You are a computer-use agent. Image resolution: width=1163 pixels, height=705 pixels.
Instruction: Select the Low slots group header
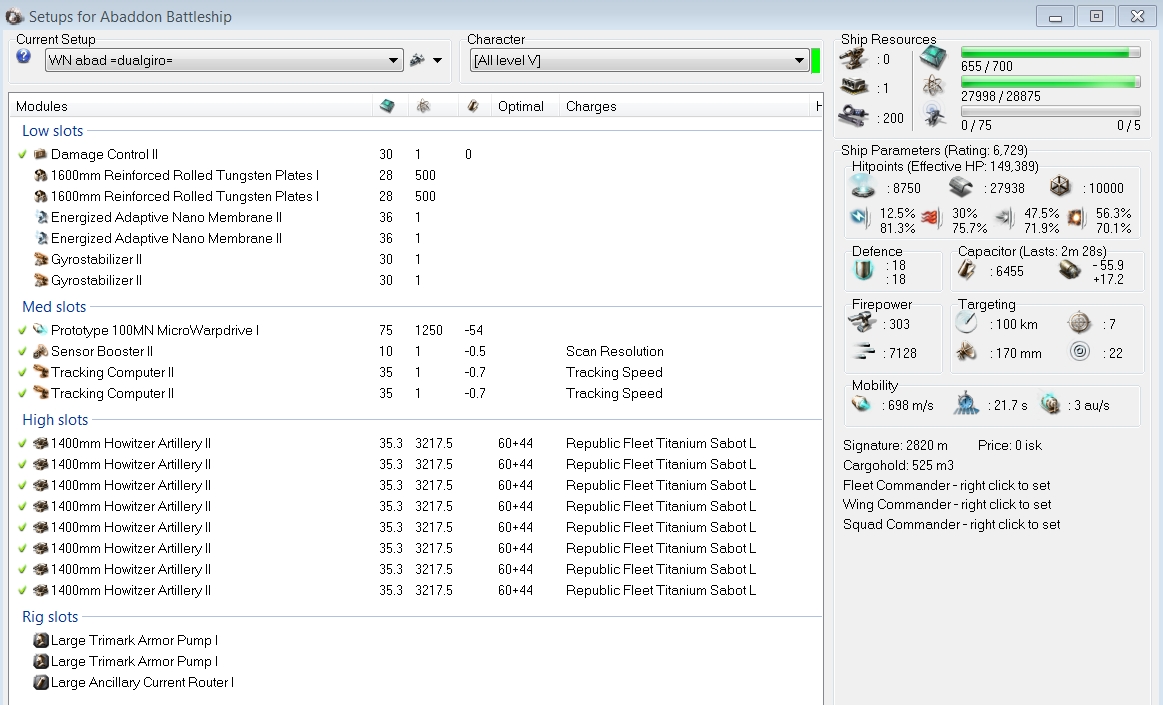[52, 130]
